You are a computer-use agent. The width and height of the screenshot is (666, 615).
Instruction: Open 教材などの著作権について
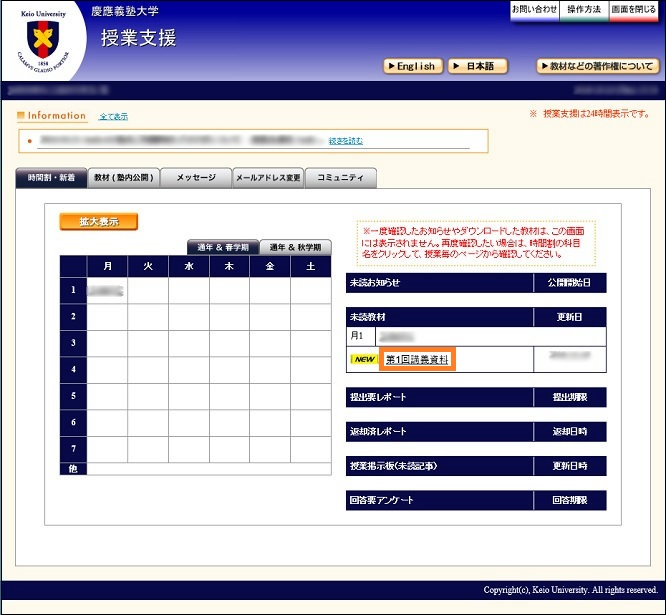click(x=596, y=66)
